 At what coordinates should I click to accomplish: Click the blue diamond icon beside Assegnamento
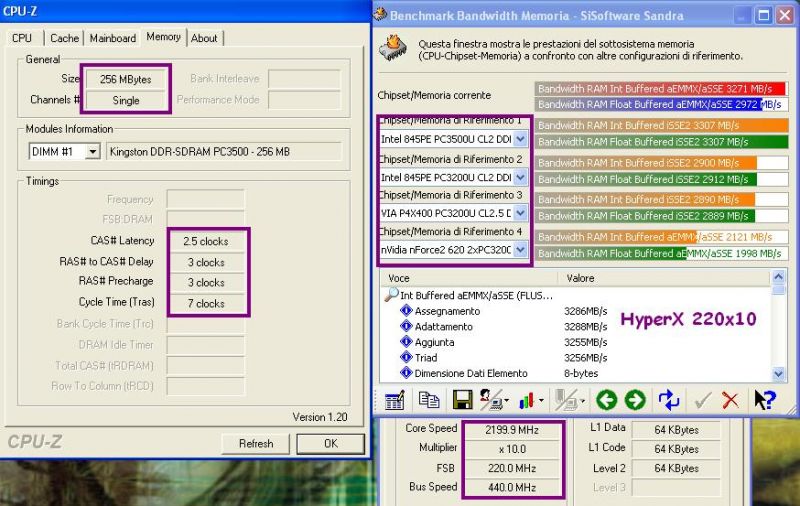tap(406, 310)
